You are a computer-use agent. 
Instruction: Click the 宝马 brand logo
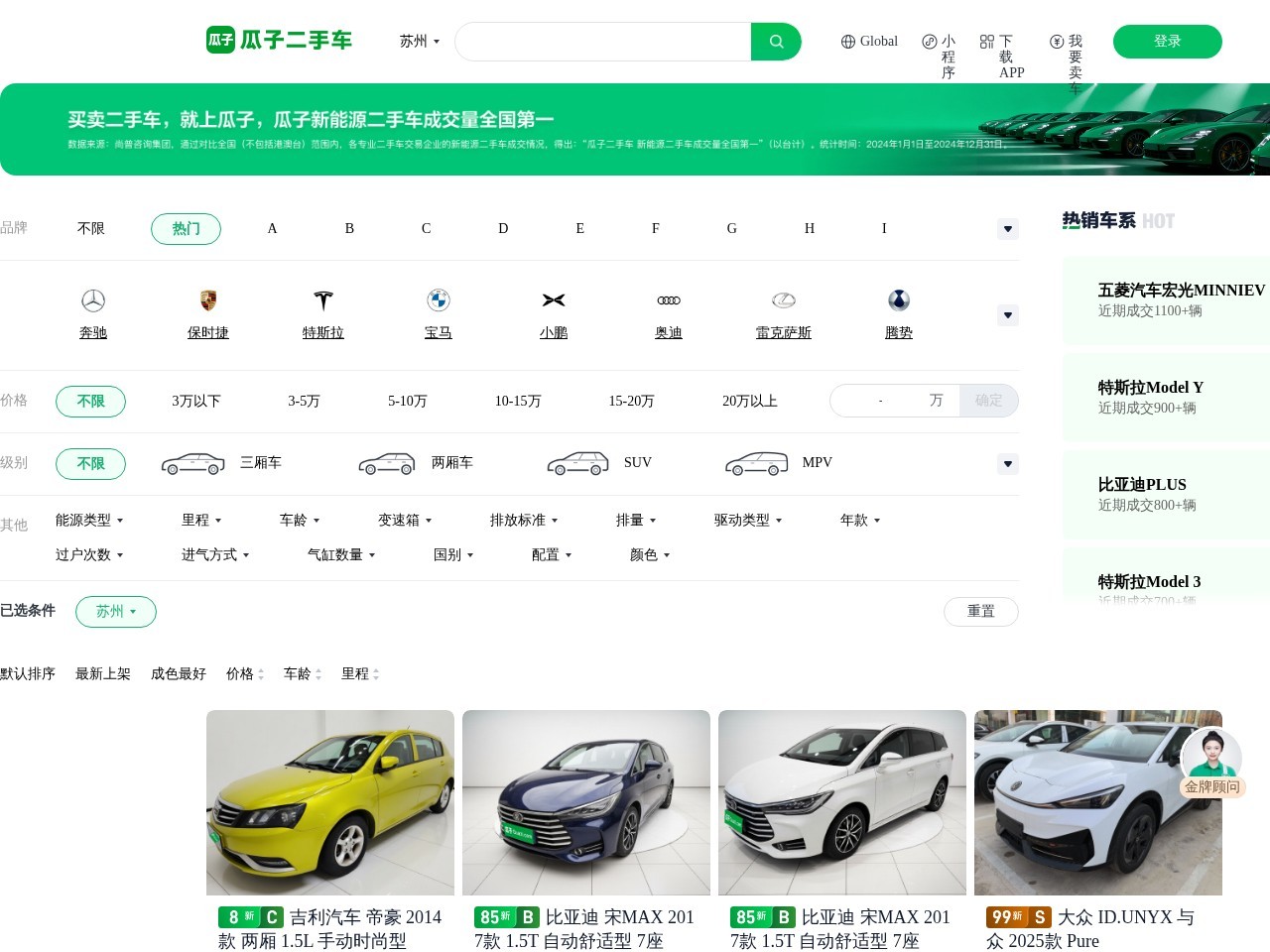(x=438, y=300)
